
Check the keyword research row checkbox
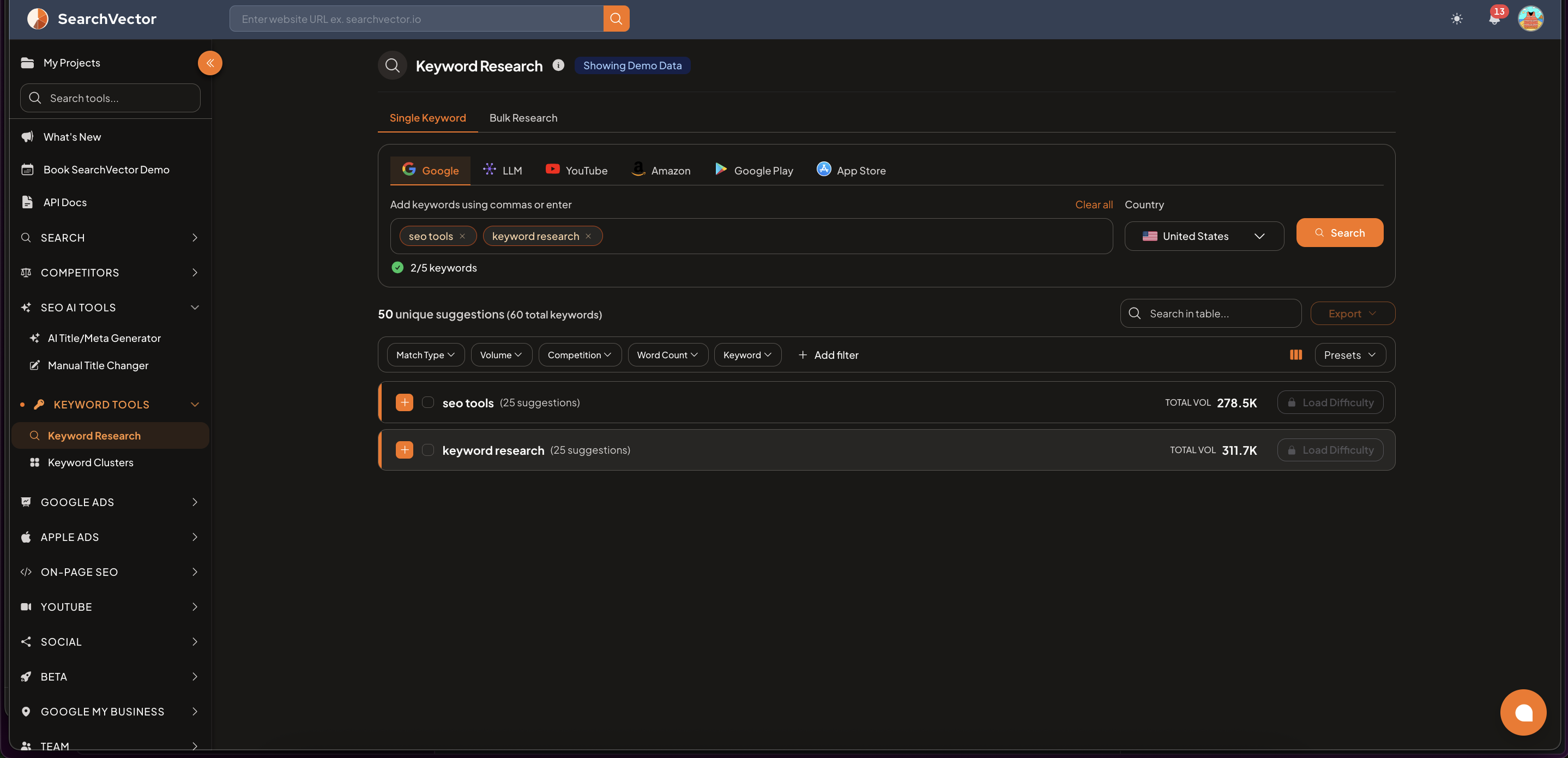point(428,450)
